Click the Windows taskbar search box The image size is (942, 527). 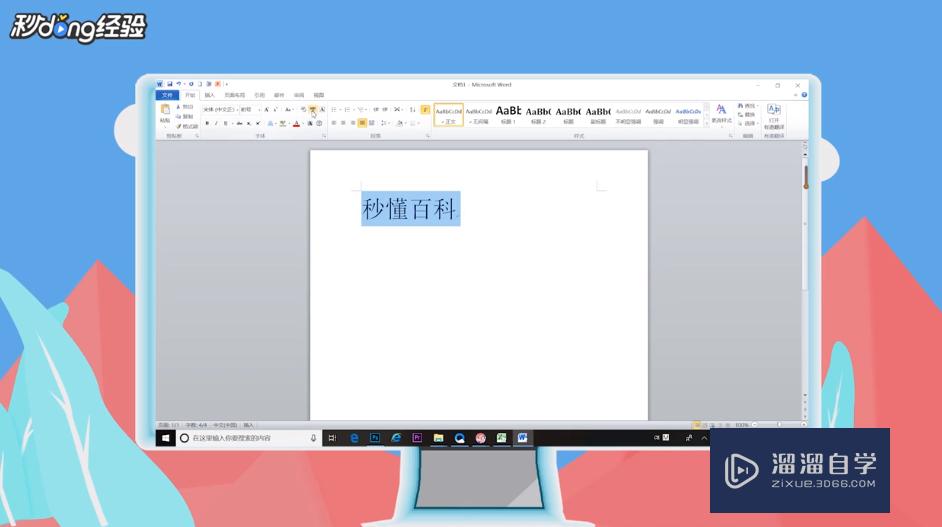(x=249, y=438)
